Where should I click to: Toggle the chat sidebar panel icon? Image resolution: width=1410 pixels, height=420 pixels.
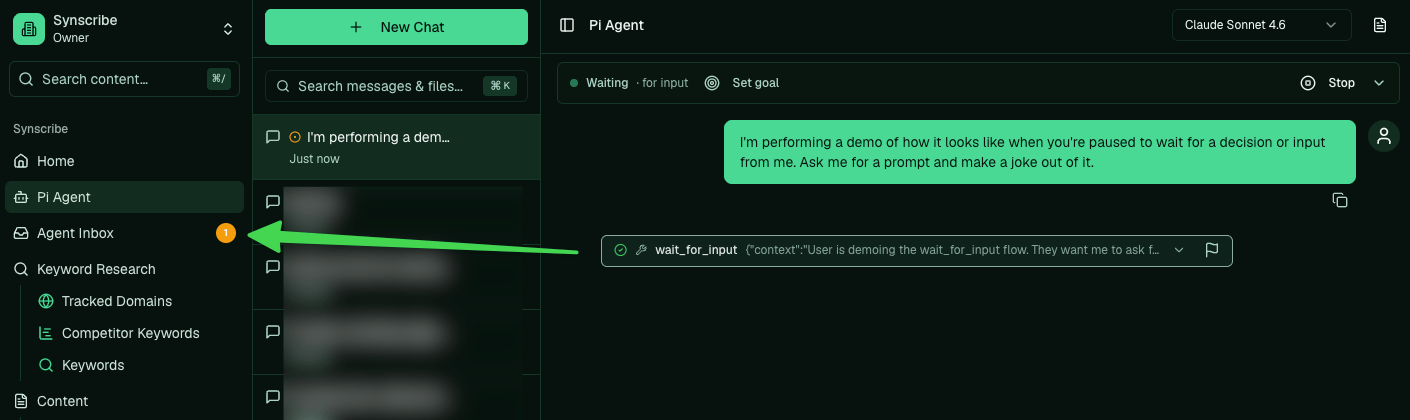coord(567,25)
